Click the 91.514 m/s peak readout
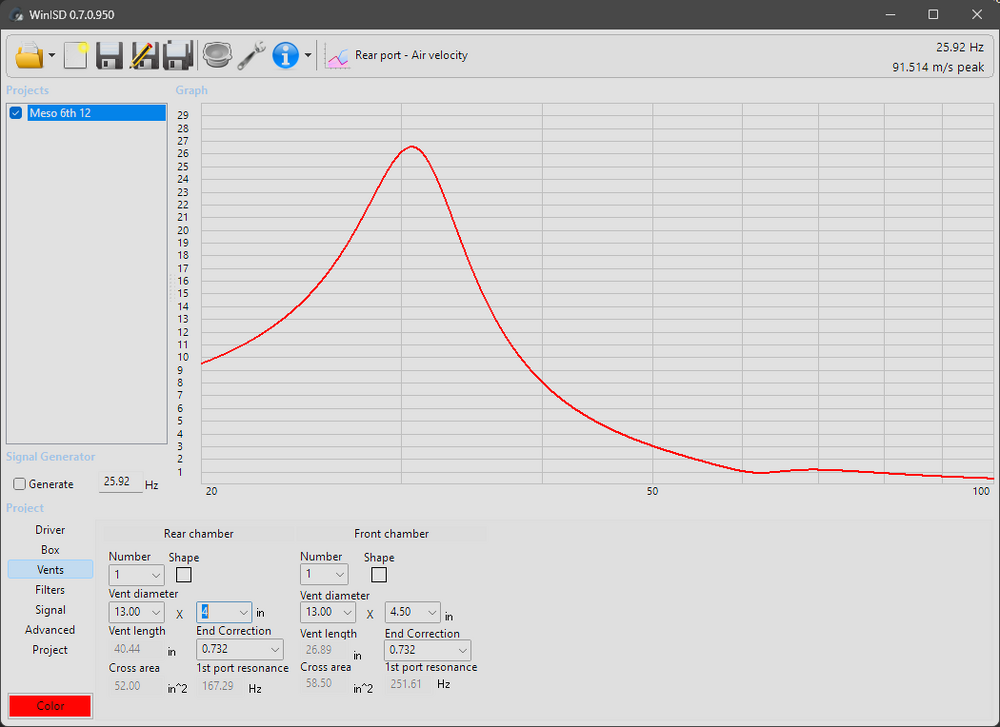Image resolution: width=1000 pixels, height=727 pixels. [x=938, y=67]
